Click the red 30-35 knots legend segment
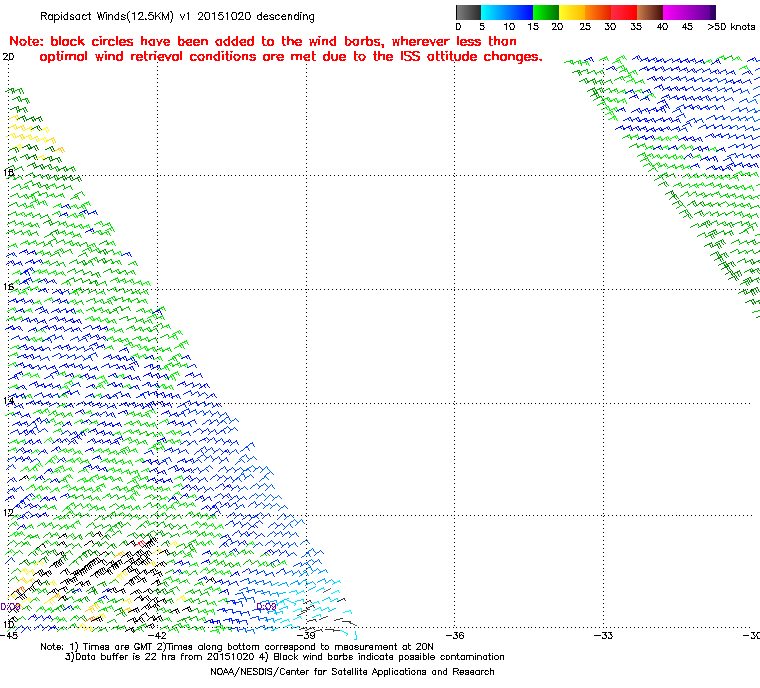Viewport: 760px width, 688px height. coord(624,12)
